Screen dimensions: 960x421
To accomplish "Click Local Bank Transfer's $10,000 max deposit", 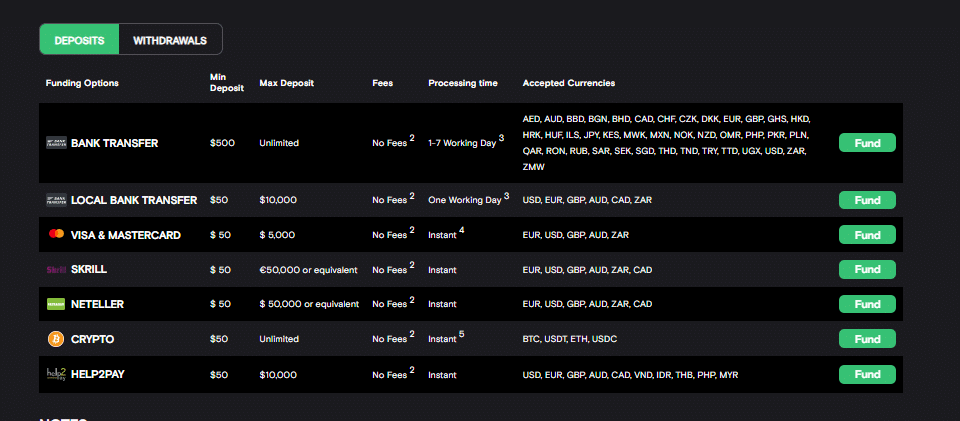I will click(x=278, y=200).
